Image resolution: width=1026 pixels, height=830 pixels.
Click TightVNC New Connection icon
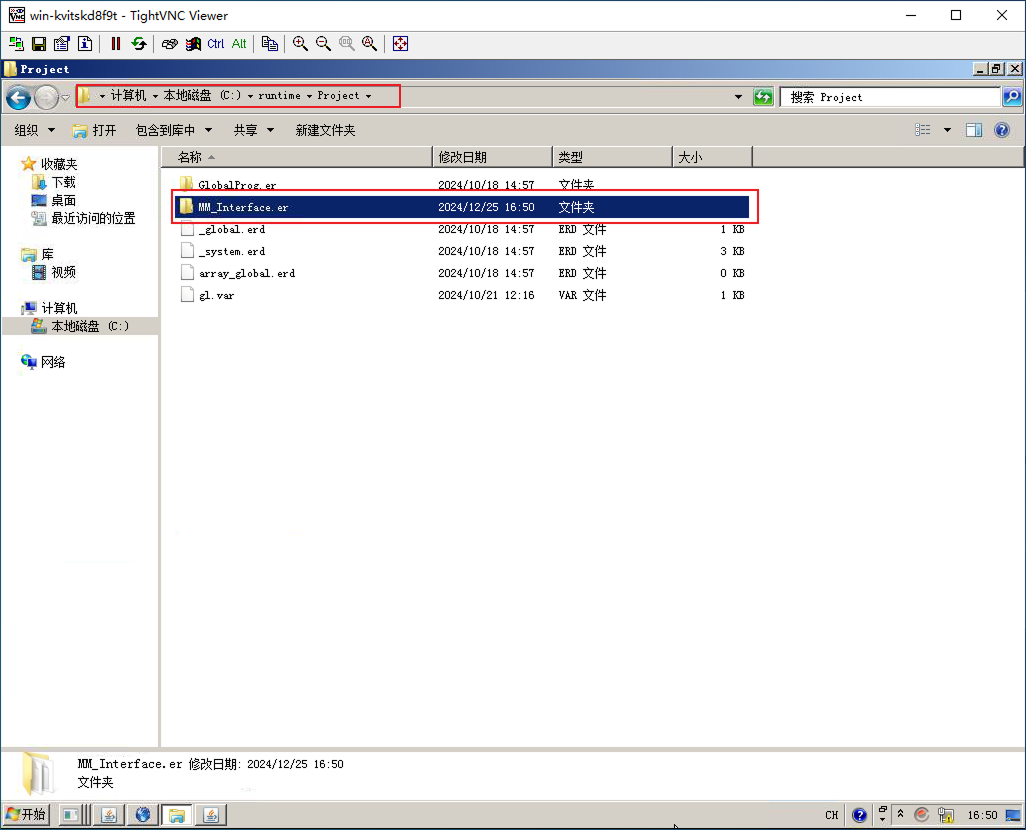[16, 44]
